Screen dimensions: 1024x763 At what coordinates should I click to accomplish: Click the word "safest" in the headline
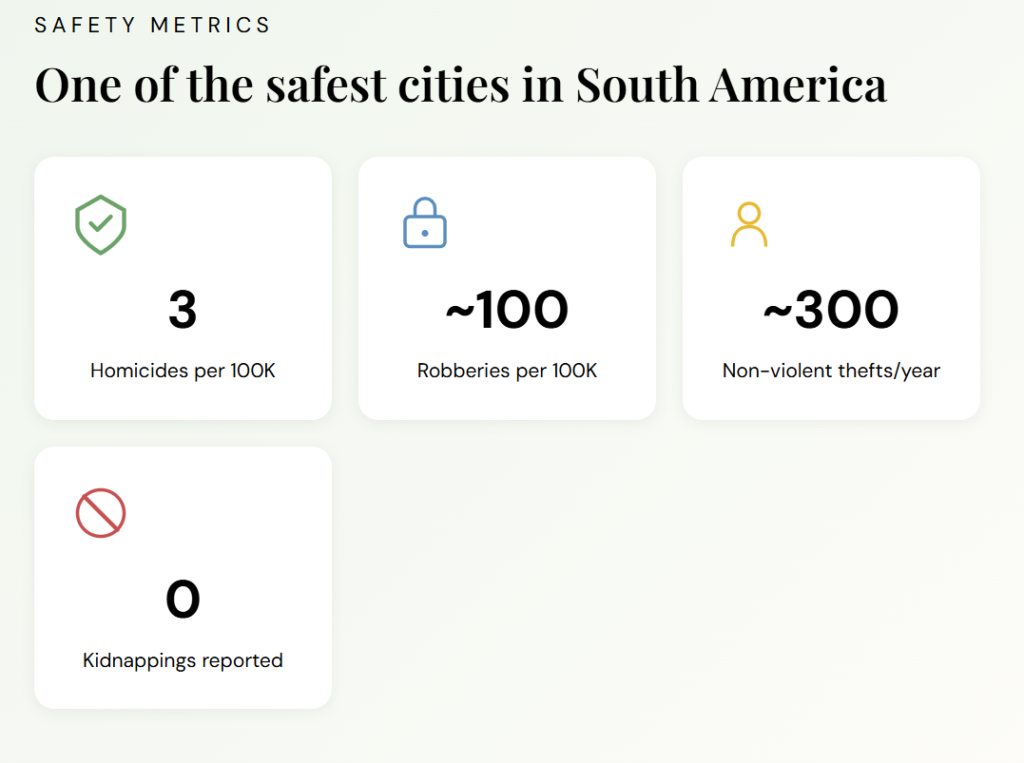click(x=325, y=85)
